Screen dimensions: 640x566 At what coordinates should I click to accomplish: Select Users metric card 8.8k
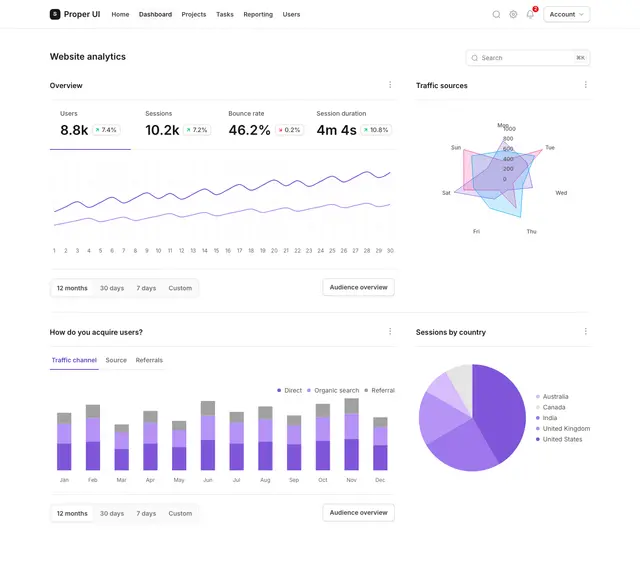point(90,125)
